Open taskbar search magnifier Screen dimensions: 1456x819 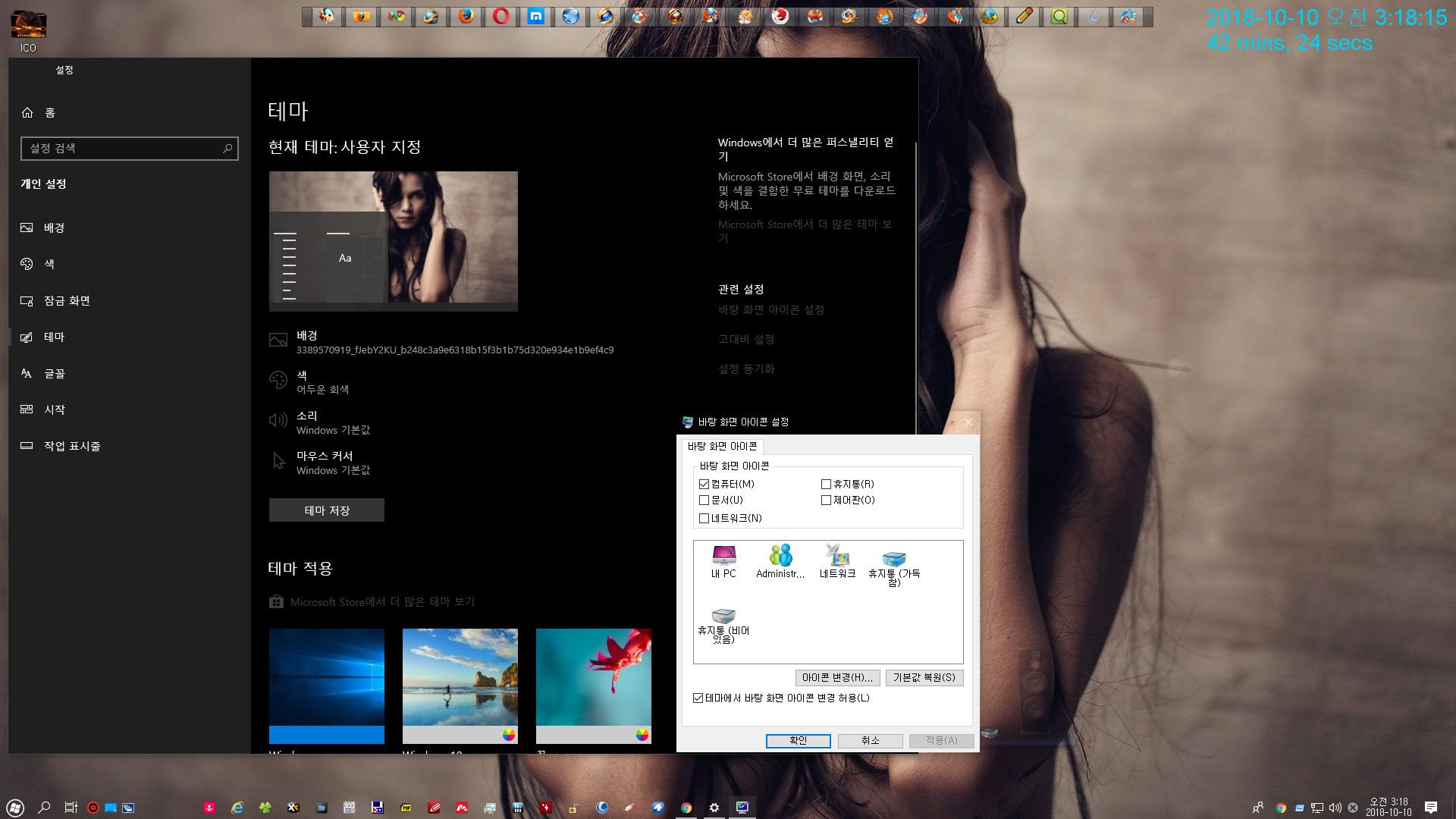coord(44,808)
